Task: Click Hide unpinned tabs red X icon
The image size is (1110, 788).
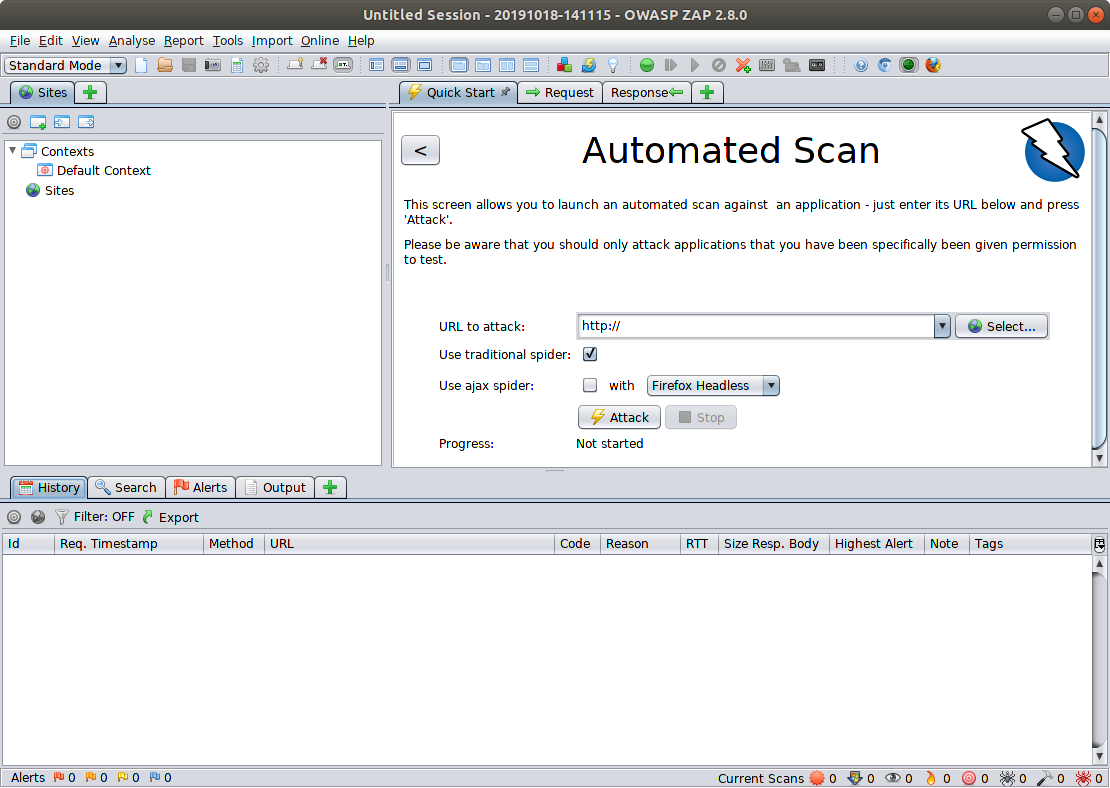Action: 319,65
